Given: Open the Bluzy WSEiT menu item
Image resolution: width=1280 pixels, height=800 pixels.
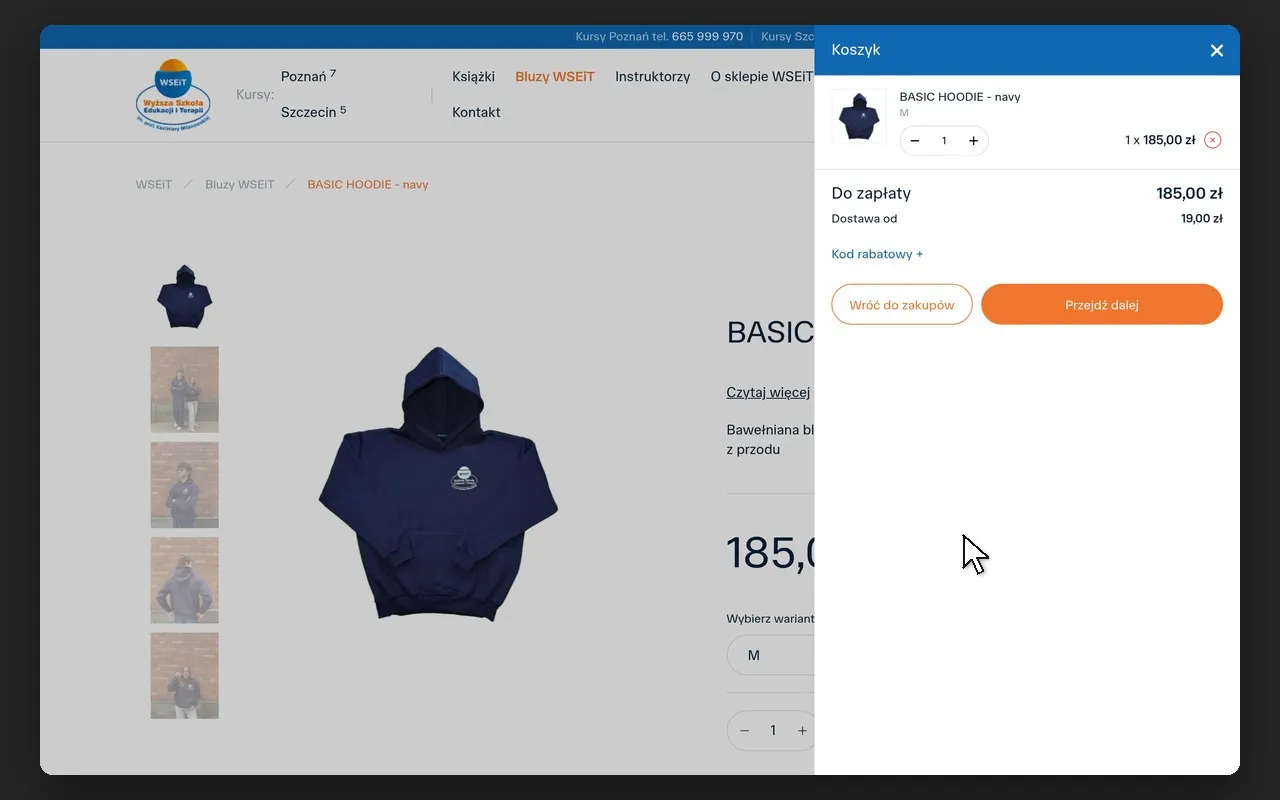Looking at the screenshot, I should coord(555,76).
